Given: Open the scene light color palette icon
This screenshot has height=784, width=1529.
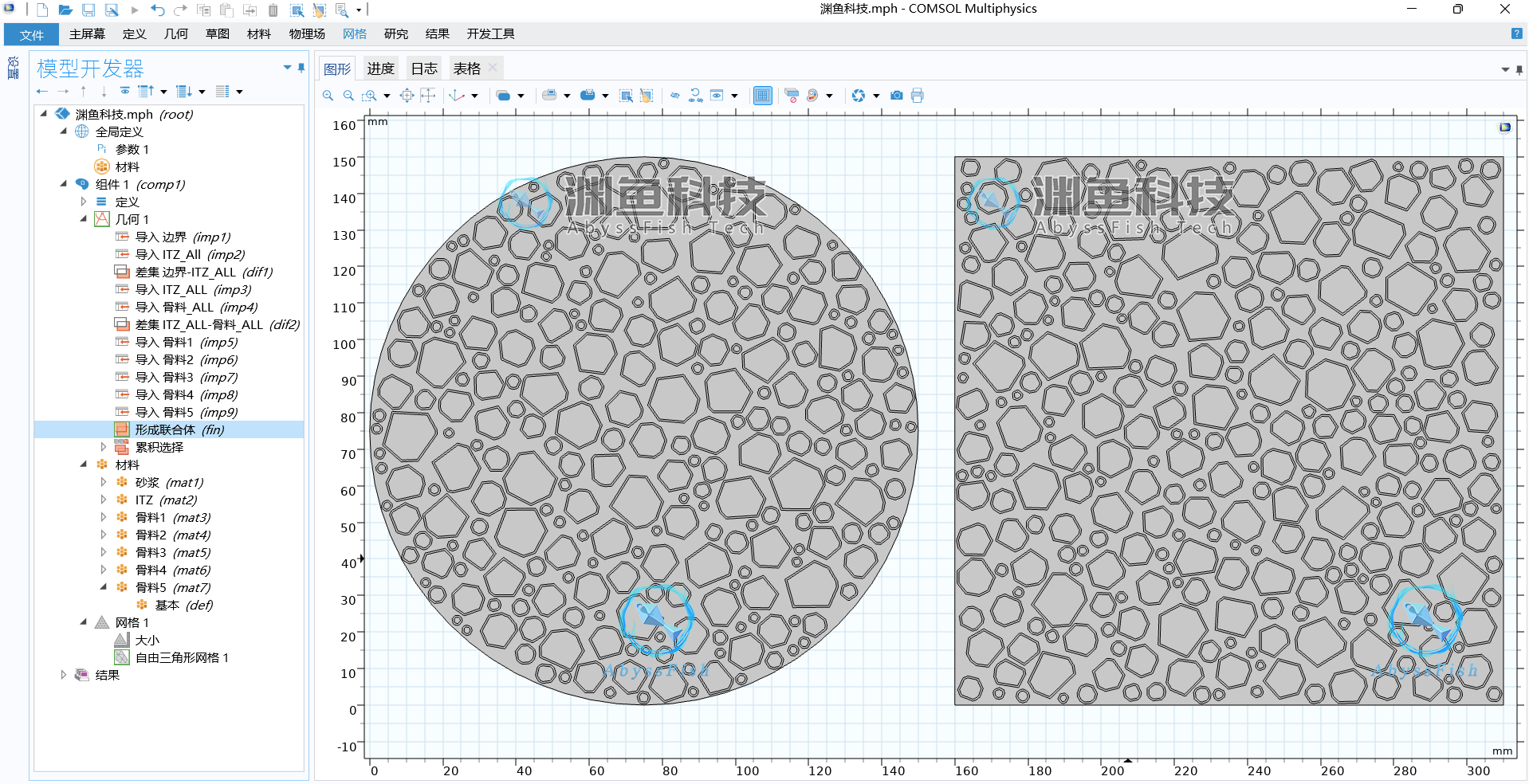Looking at the screenshot, I should click(x=812, y=96).
